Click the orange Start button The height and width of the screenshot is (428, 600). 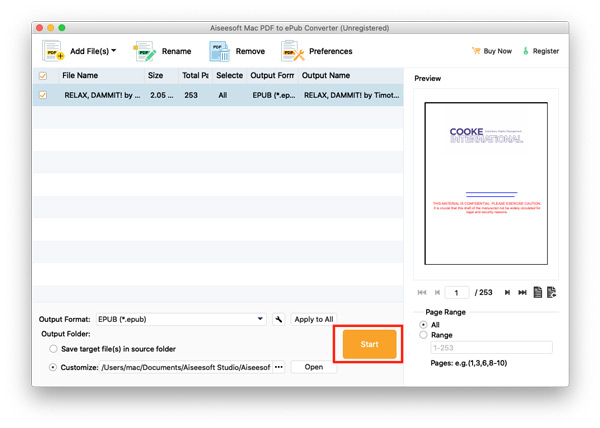tap(369, 344)
